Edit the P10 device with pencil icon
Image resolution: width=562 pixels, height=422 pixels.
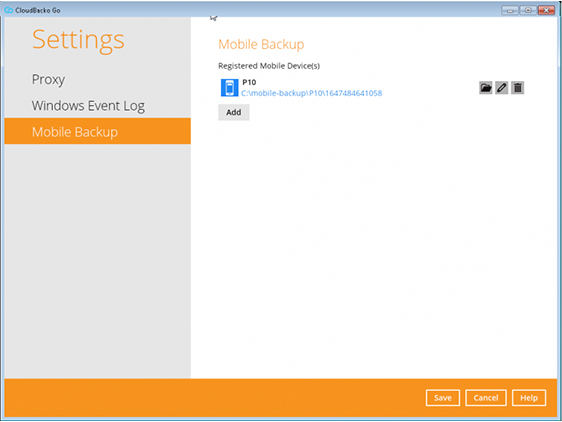pyautogui.click(x=501, y=87)
